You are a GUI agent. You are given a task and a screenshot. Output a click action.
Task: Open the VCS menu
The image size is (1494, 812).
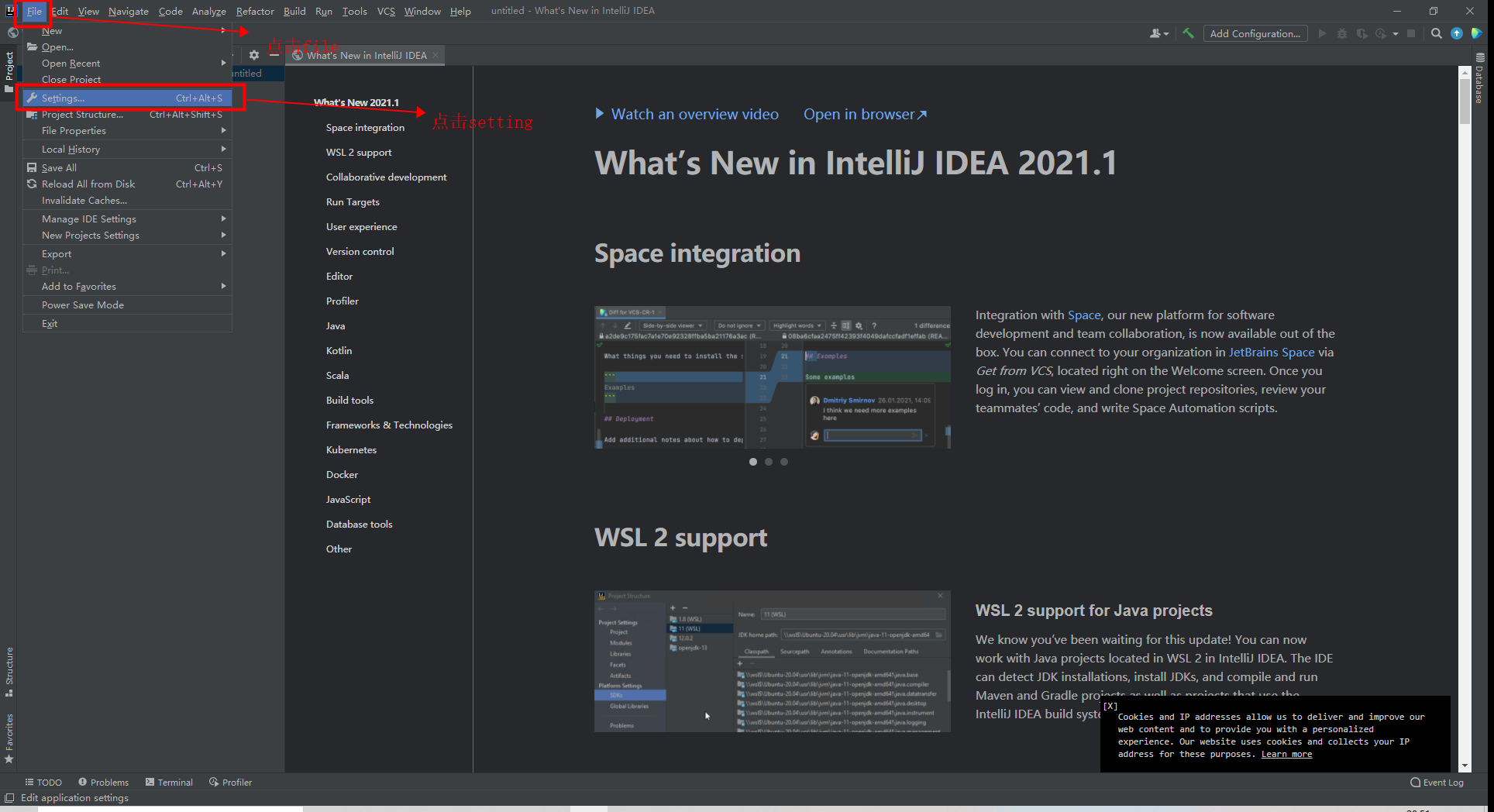[386, 11]
